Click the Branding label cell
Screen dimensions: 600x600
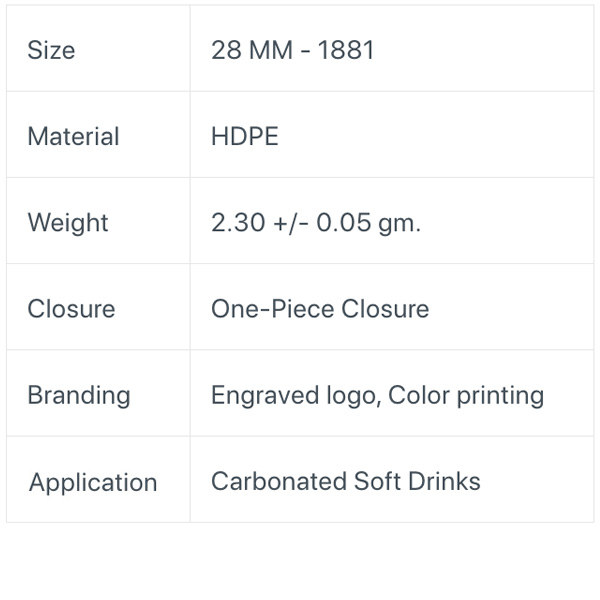click(x=98, y=393)
